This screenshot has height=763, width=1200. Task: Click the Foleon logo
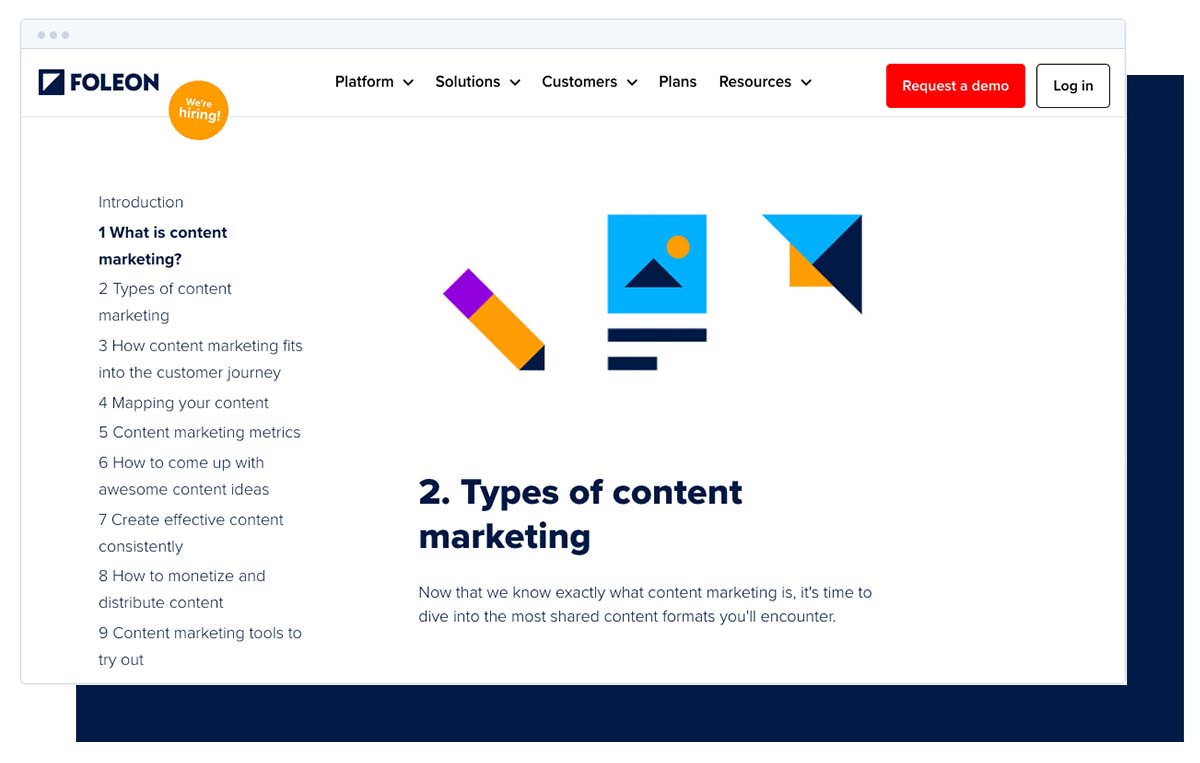coord(98,81)
